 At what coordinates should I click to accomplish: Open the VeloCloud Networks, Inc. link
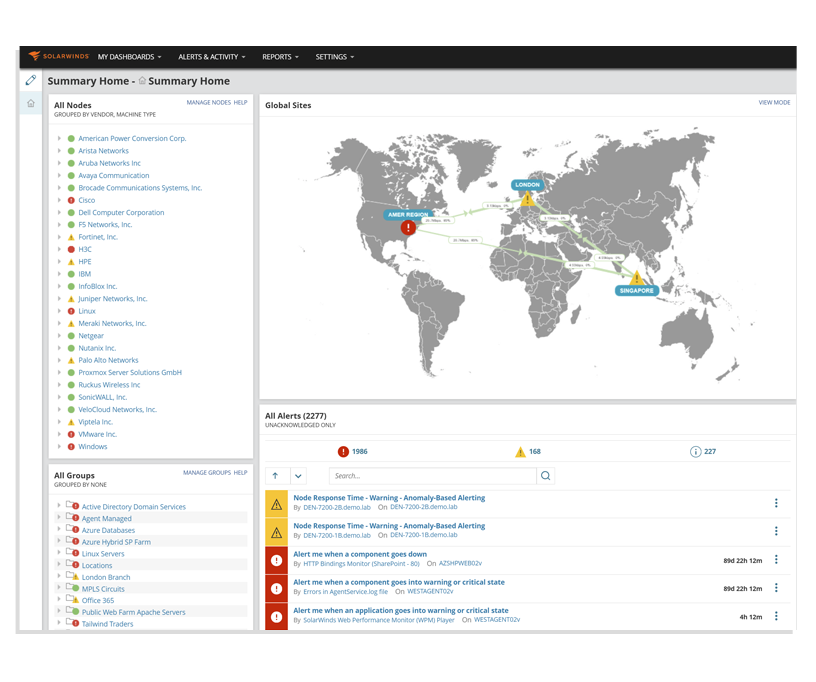tap(118, 409)
